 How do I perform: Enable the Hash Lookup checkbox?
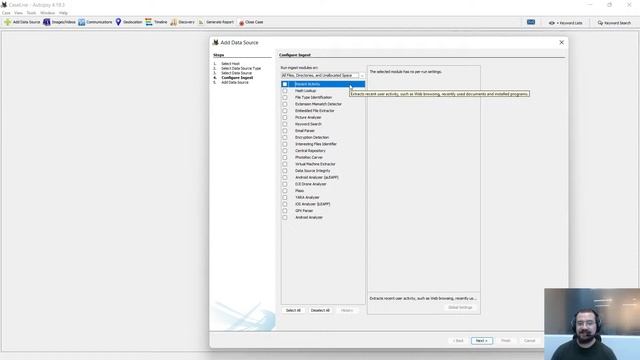pos(285,91)
